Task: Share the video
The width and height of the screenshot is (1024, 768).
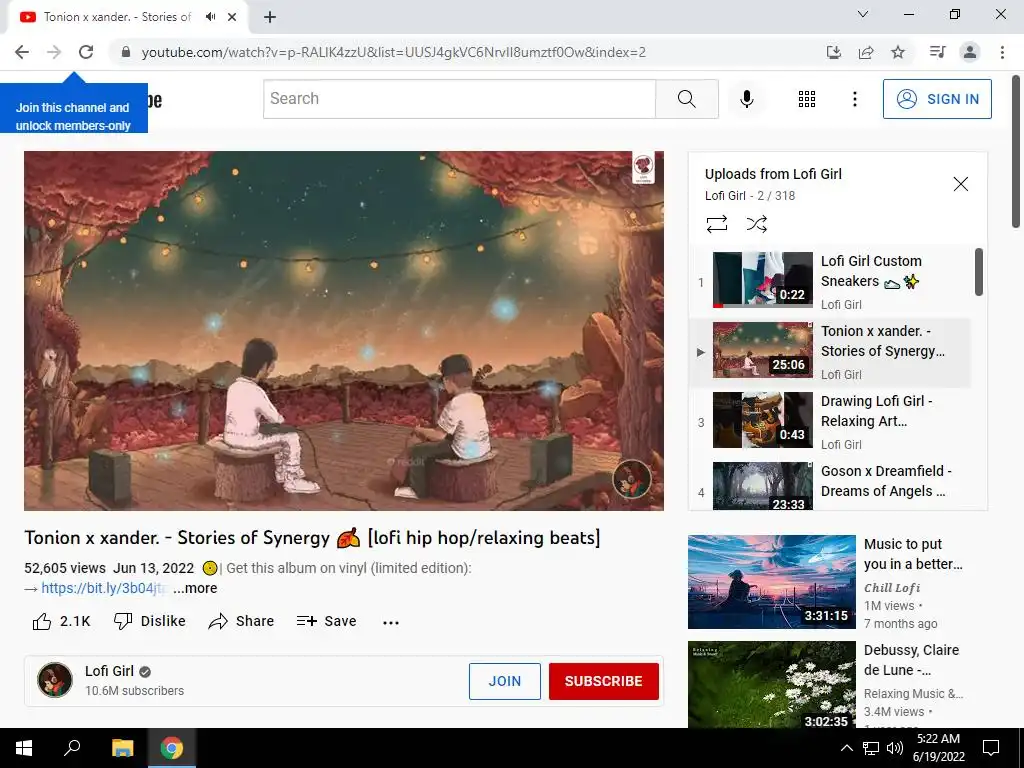Action: (x=241, y=621)
